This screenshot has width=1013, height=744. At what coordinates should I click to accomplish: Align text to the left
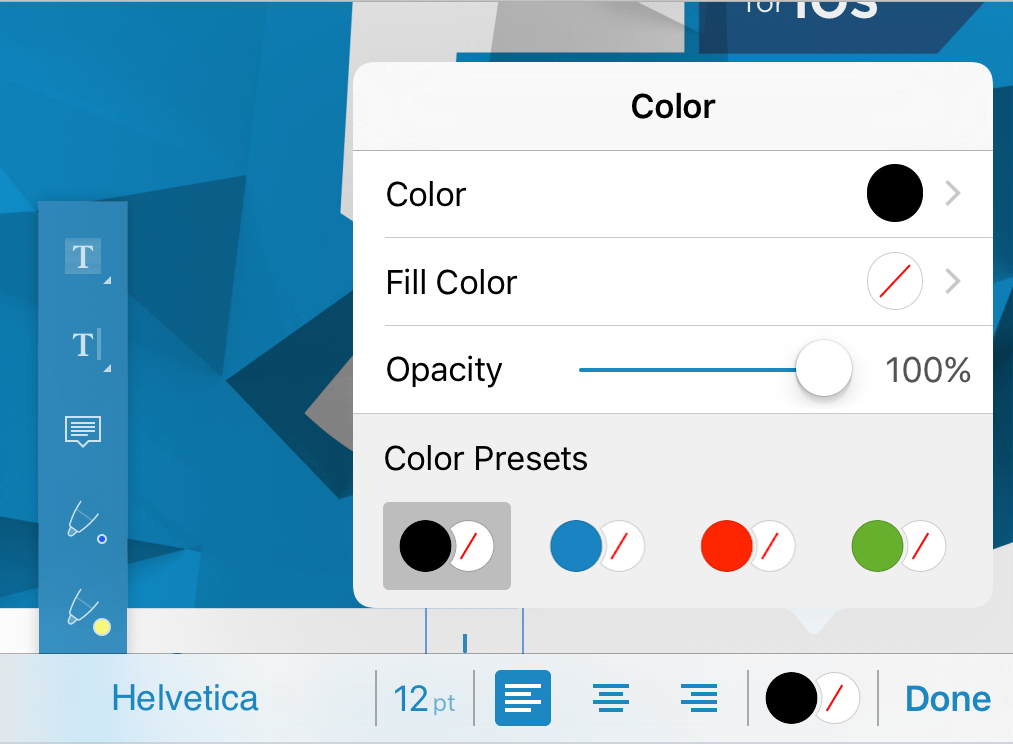tap(523, 698)
